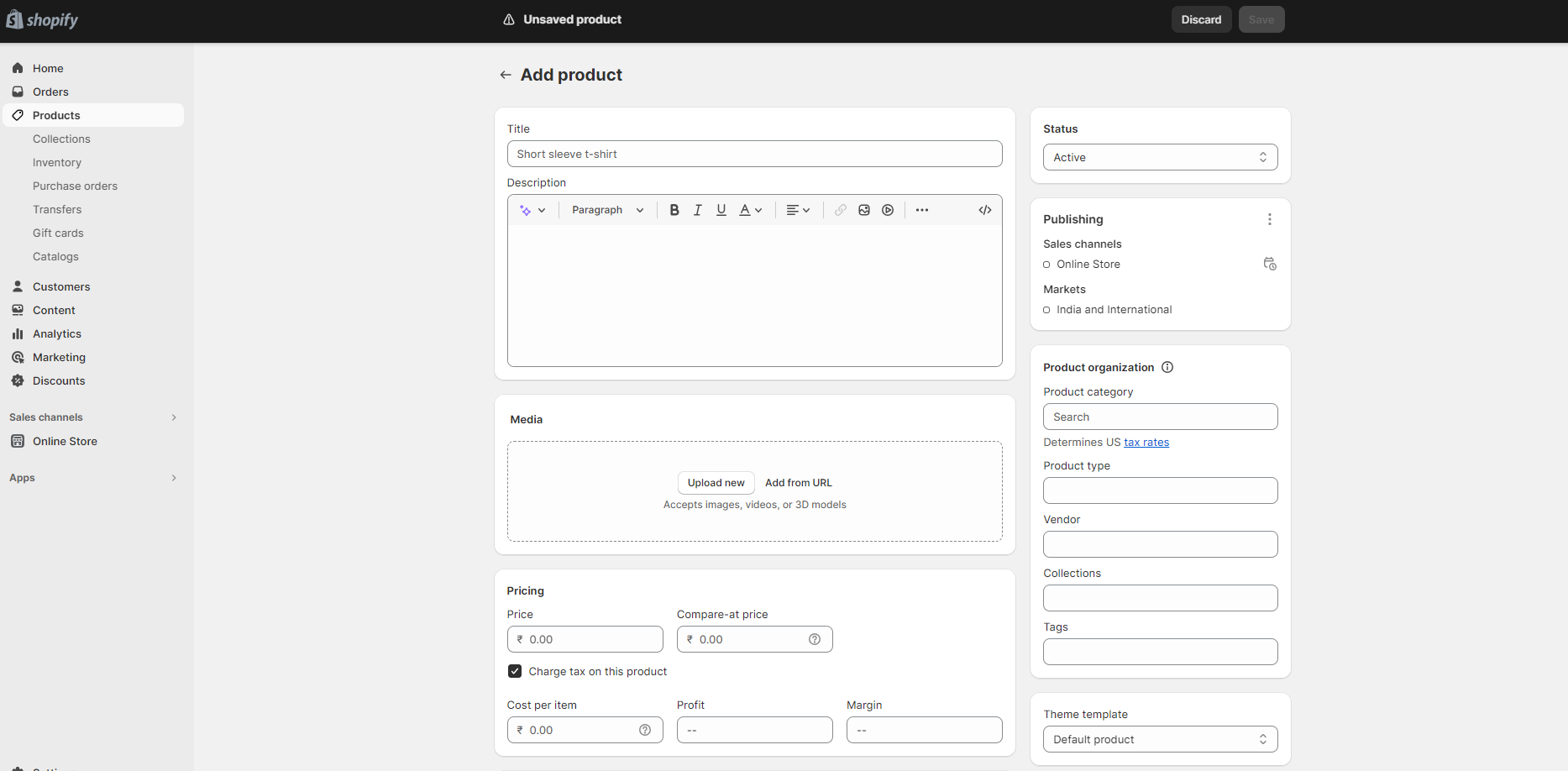Image resolution: width=1568 pixels, height=771 pixels.
Task: Click the Price input field
Action: click(x=585, y=639)
